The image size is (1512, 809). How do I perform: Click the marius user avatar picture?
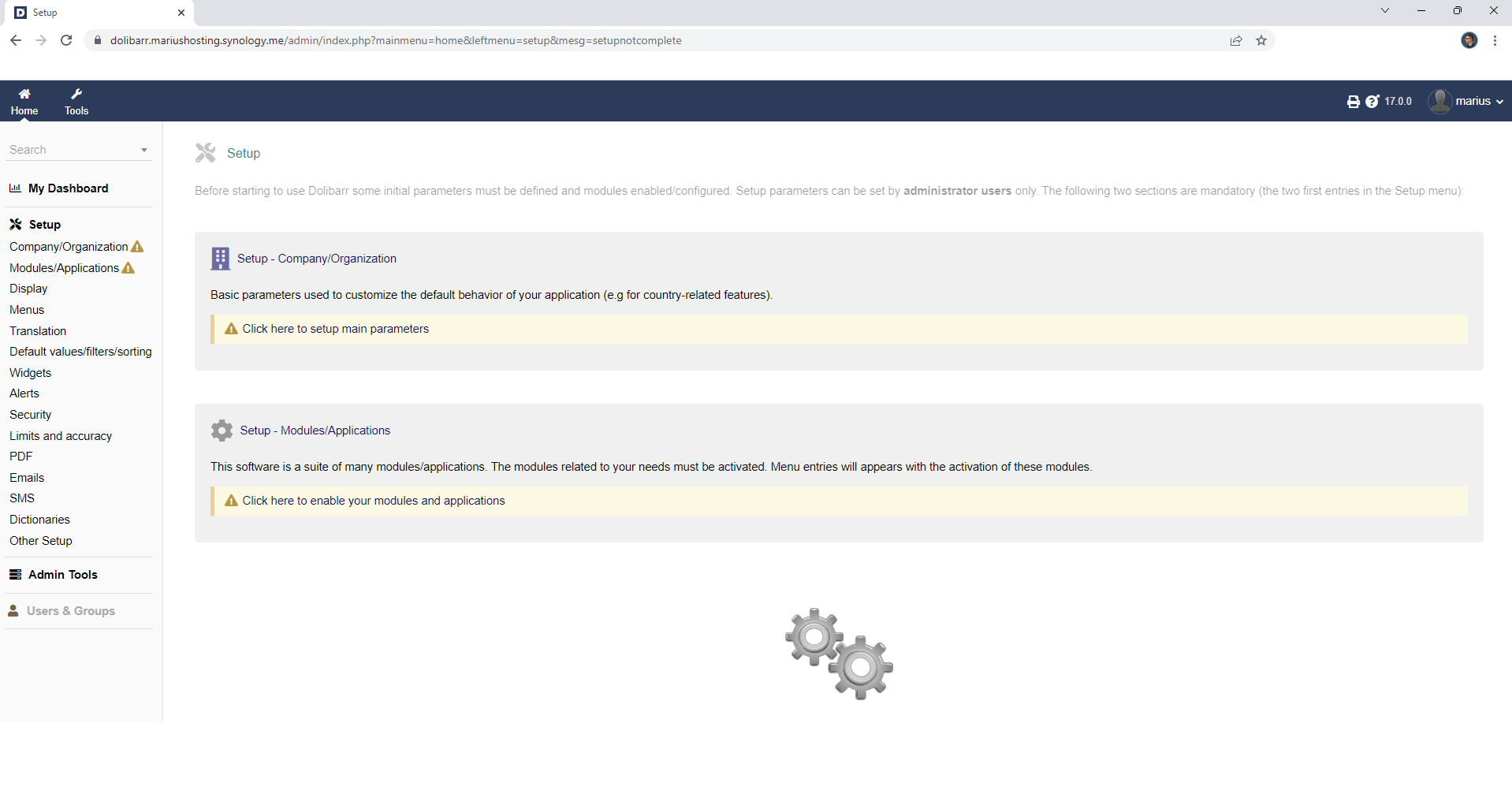[1439, 102]
